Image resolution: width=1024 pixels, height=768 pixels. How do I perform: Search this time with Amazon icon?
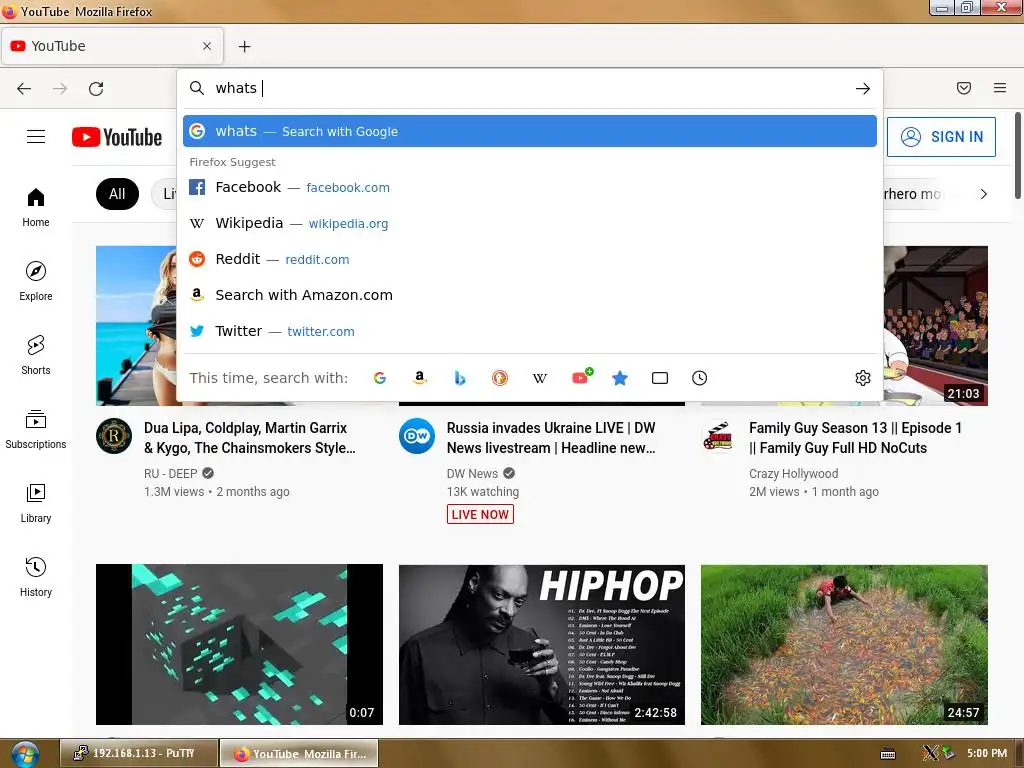tap(420, 378)
